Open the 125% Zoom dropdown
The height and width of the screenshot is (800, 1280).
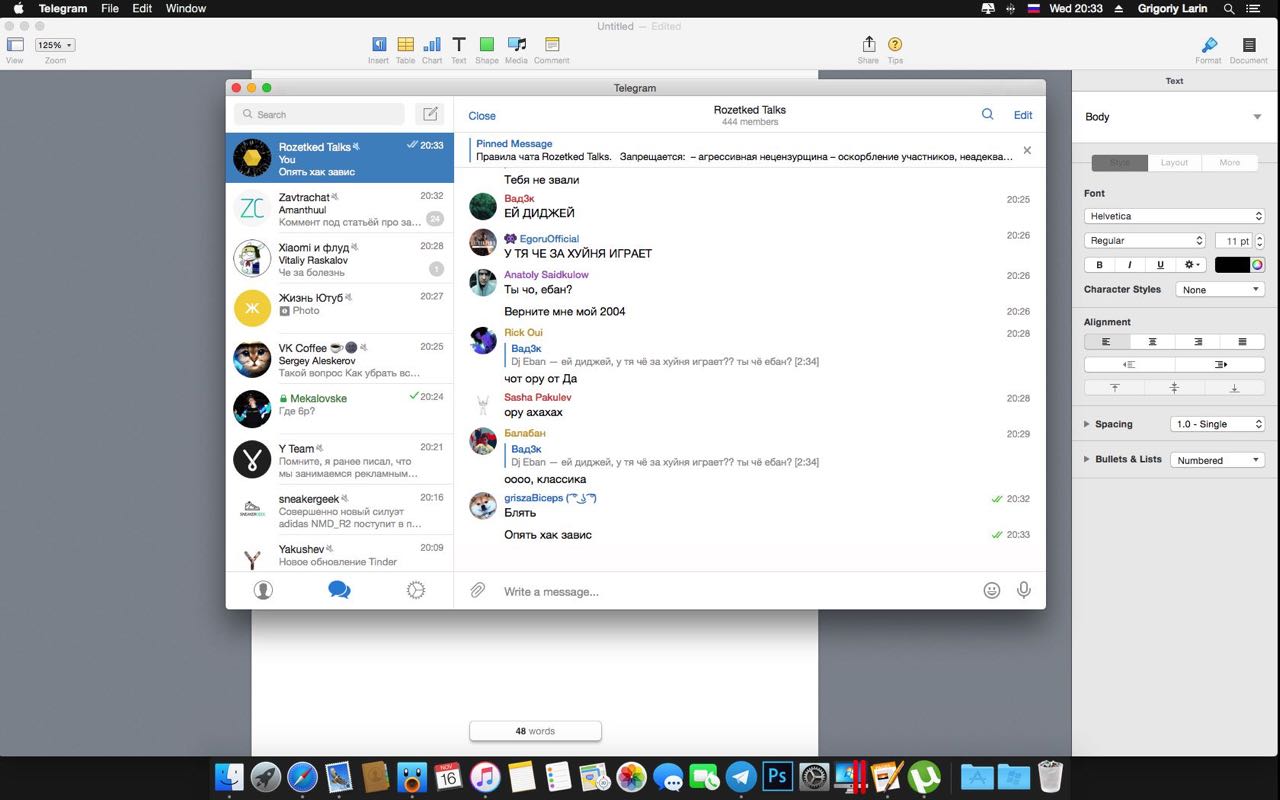[55, 45]
